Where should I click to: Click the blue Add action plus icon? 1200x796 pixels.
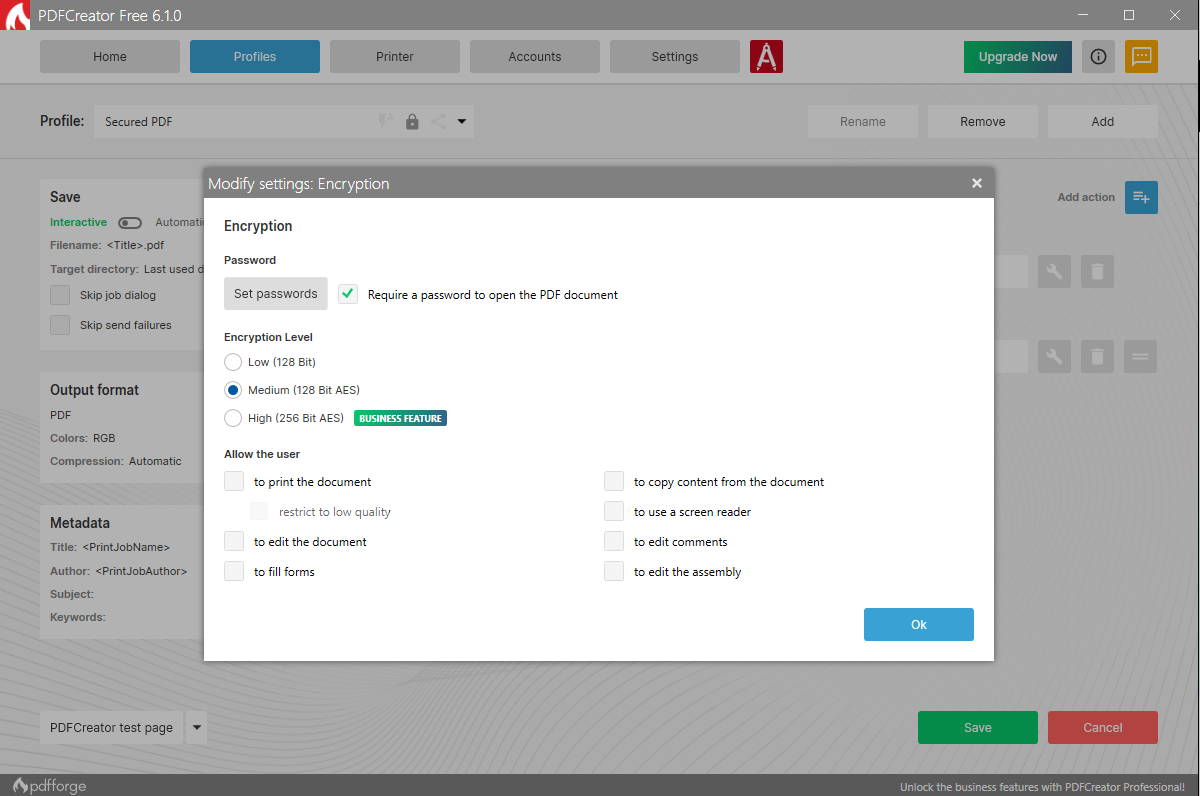[x=1141, y=197]
